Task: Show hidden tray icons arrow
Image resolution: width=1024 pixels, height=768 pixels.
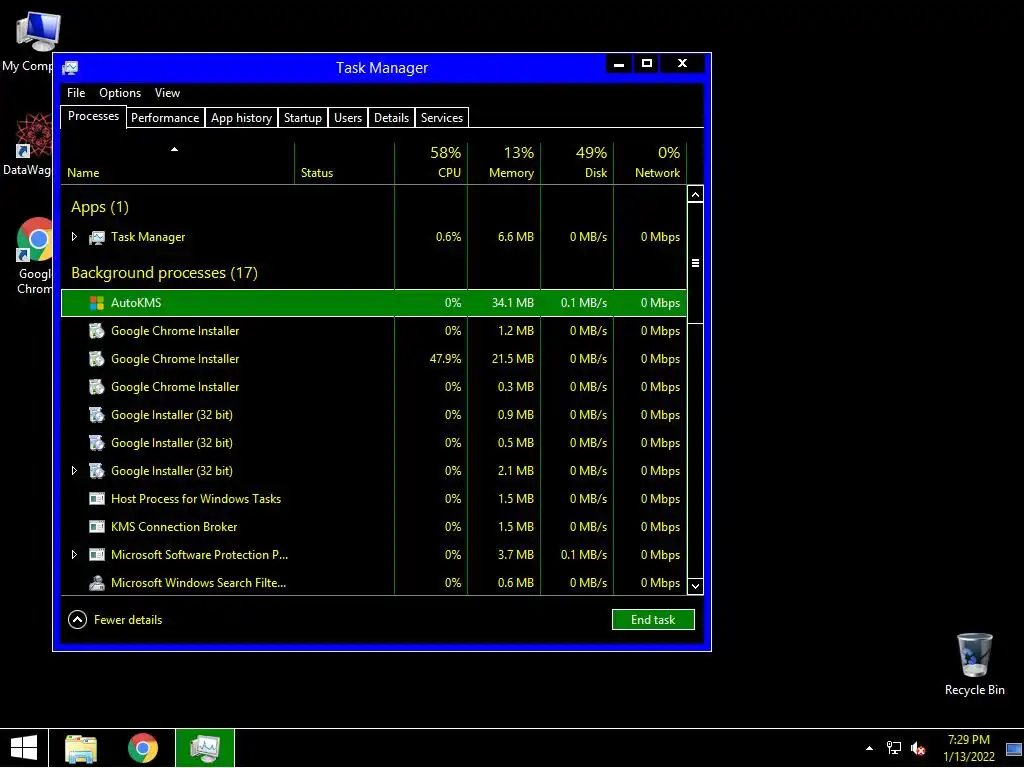Action: (869, 748)
